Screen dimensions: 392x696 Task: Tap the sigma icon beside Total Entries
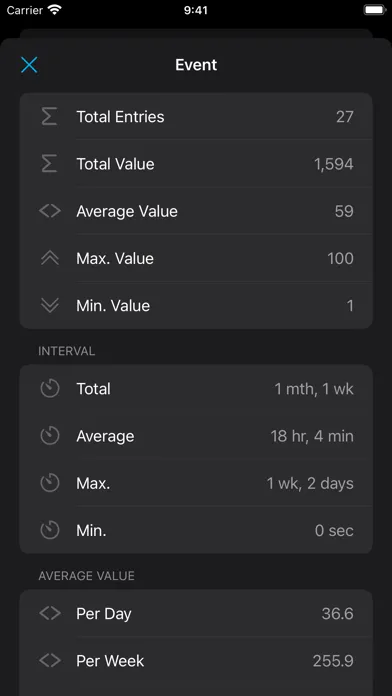(49, 117)
